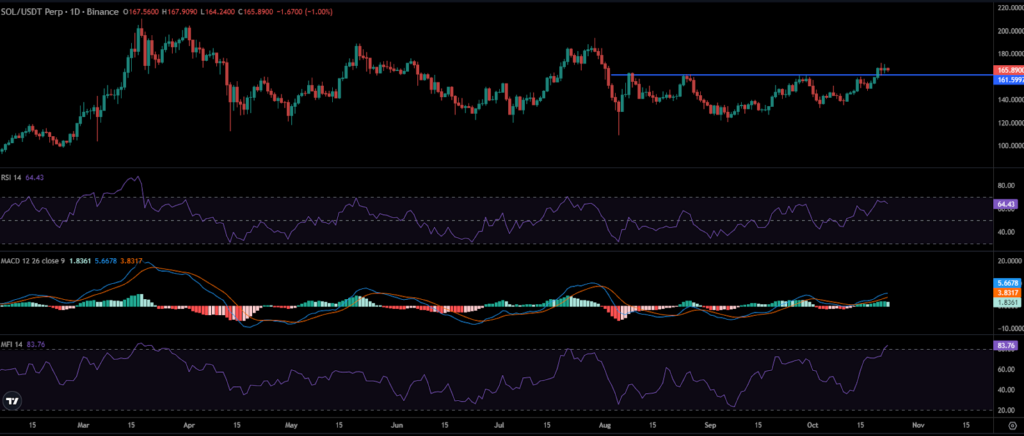Click the MFI legend value 83.76
The image size is (1024, 436).
pyautogui.click(x=34, y=344)
